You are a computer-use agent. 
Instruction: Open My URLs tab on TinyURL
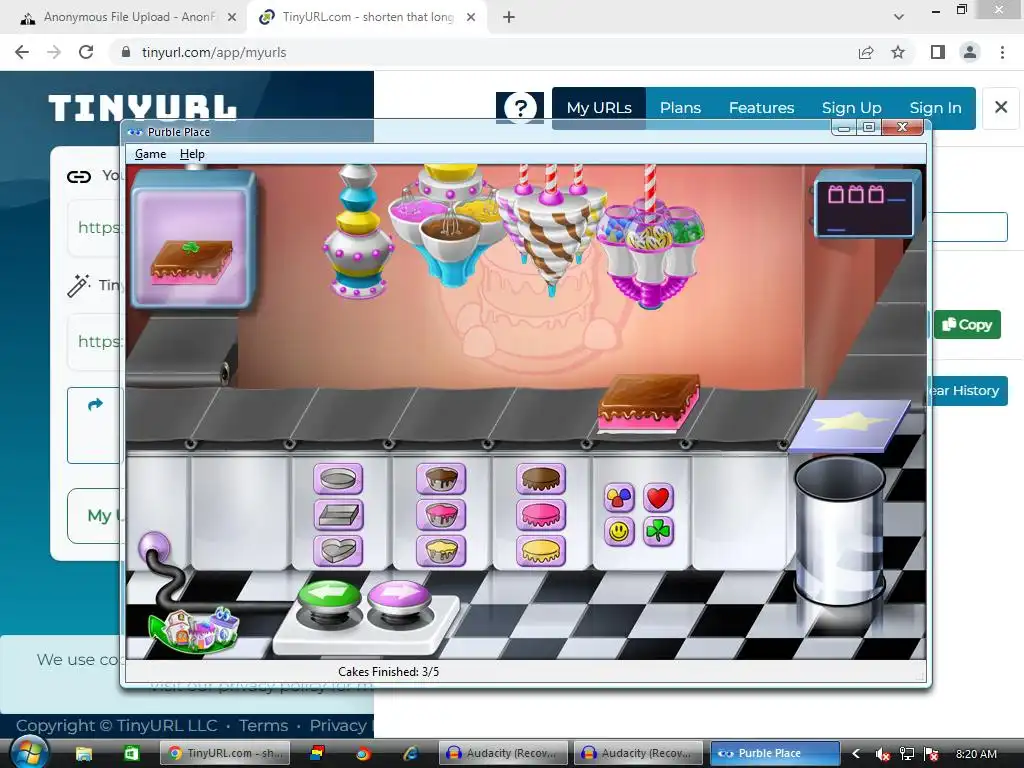click(x=599, y=108)
